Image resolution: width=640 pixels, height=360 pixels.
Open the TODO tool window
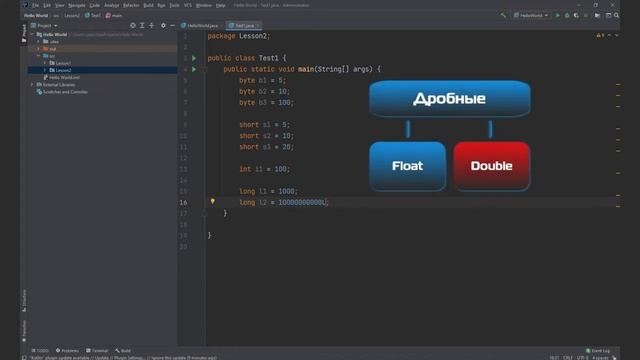[x=40, y=351]
